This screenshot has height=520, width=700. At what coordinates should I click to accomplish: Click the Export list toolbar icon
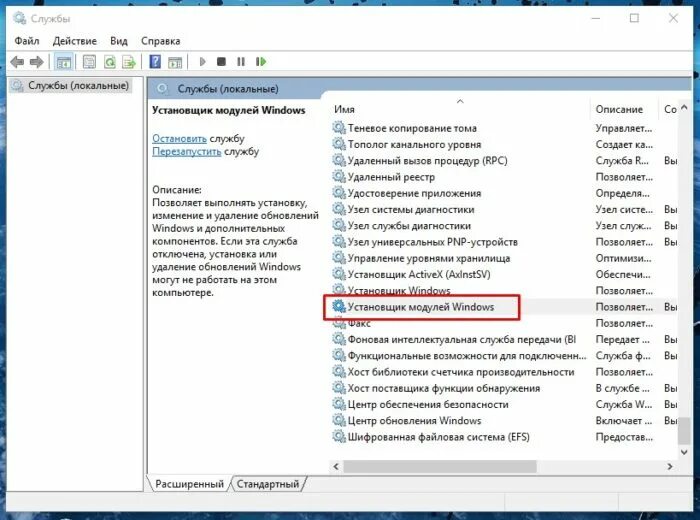(129, 62)
